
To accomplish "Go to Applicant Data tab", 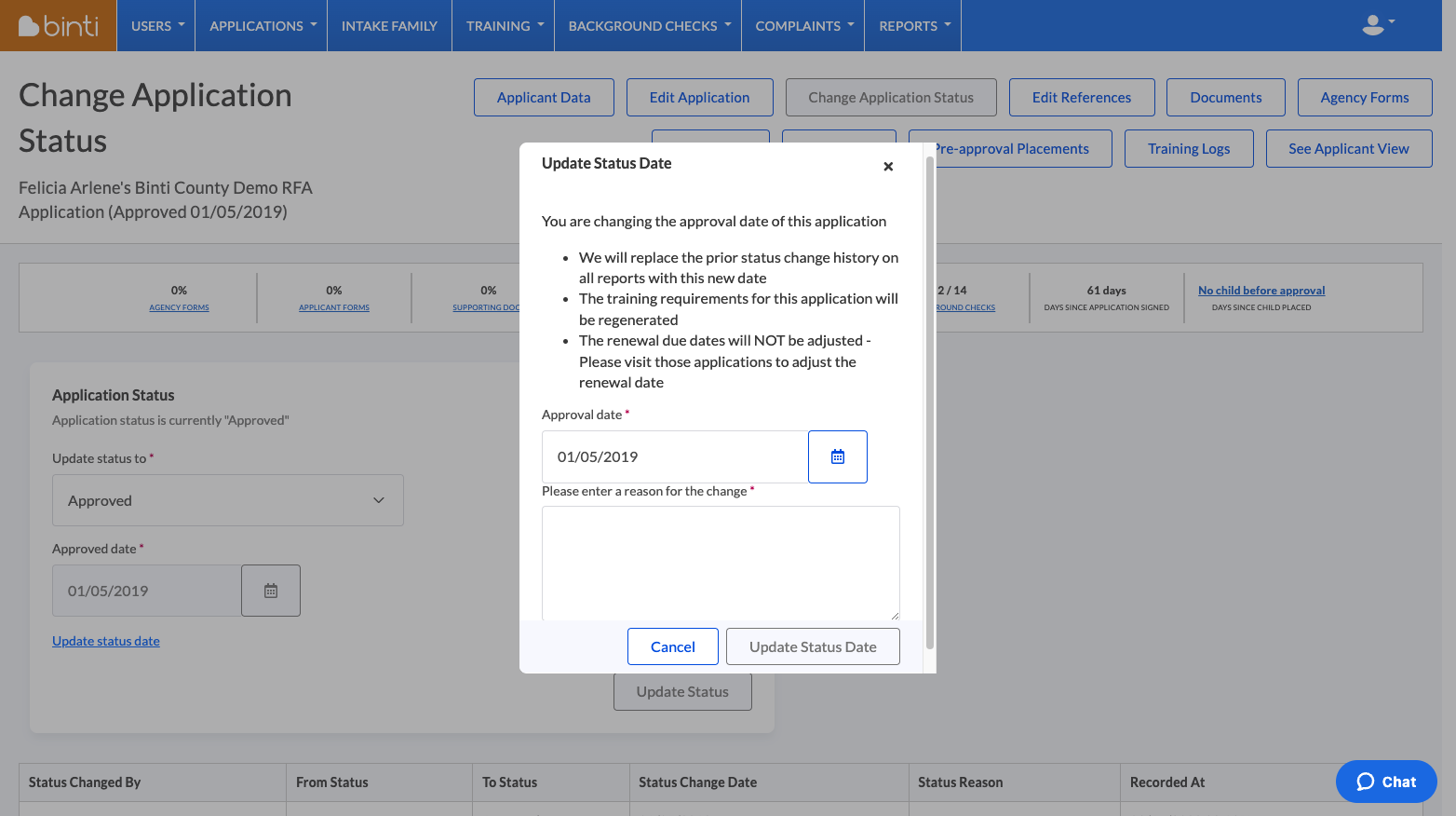I will click(x=544, y=98).
